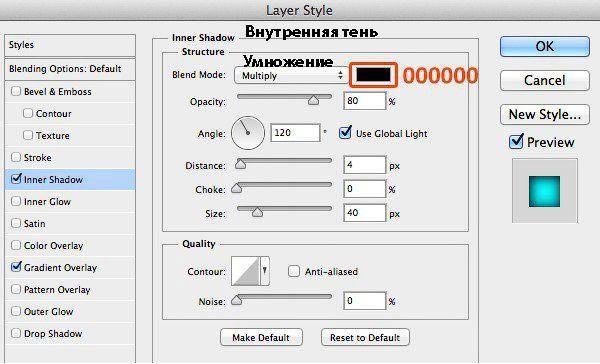
Task: Enable the Drop Shadow checkbox
Action: (16, 333)
